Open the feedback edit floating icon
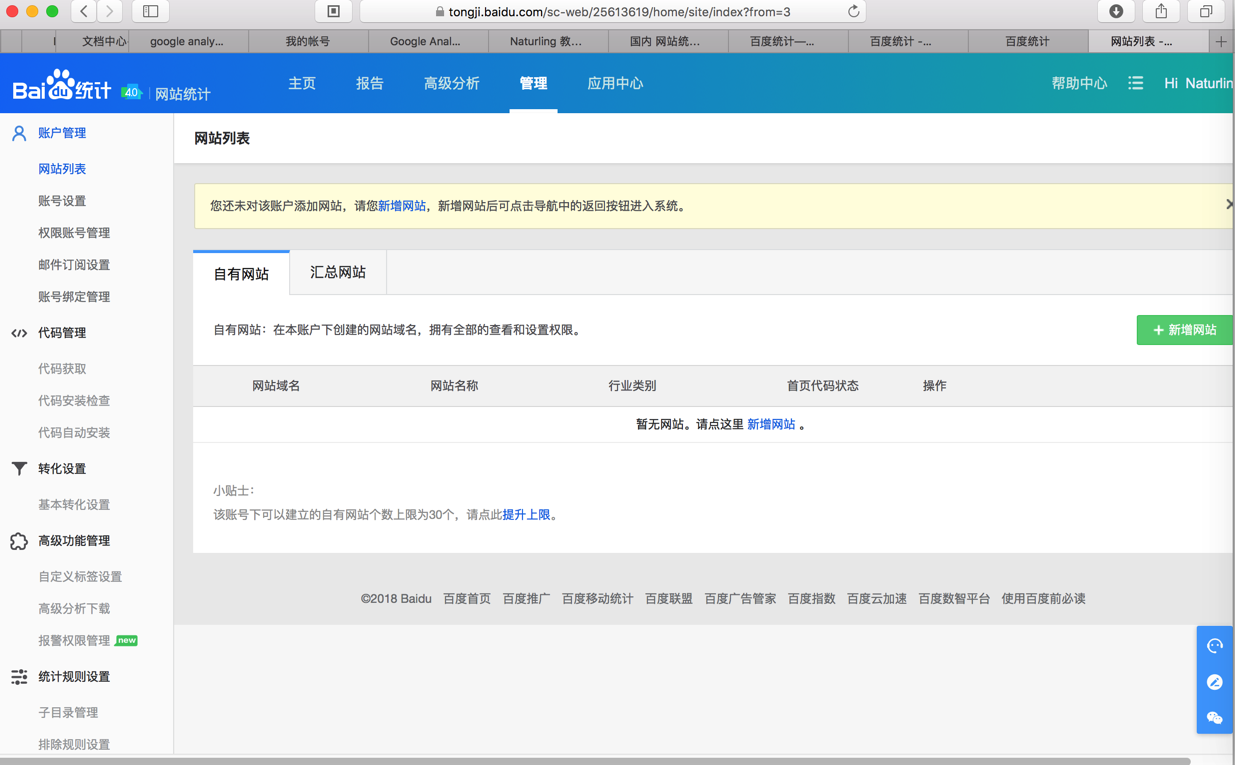This screenshot has height=765, width=1235. tap(1214, 682)
